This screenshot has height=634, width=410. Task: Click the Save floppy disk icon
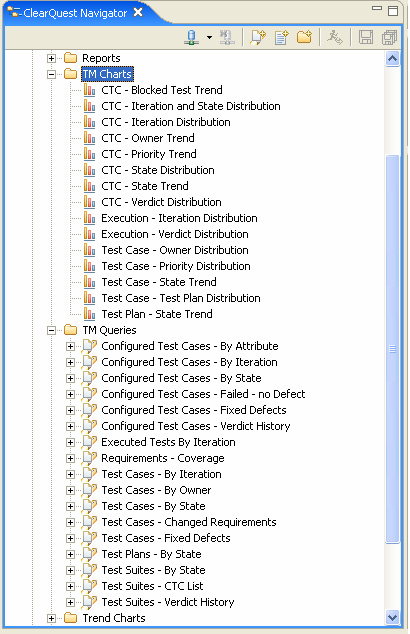point(366,37)
